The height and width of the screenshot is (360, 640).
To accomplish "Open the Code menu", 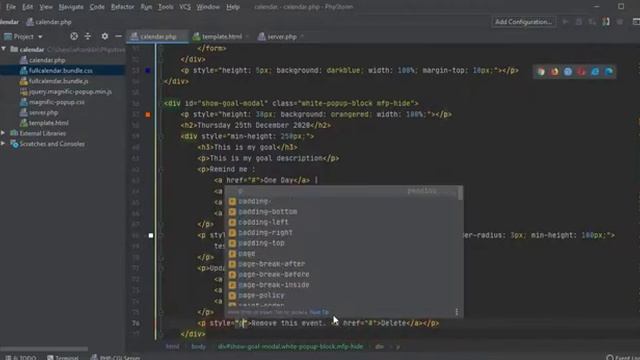I will [97, 7].
